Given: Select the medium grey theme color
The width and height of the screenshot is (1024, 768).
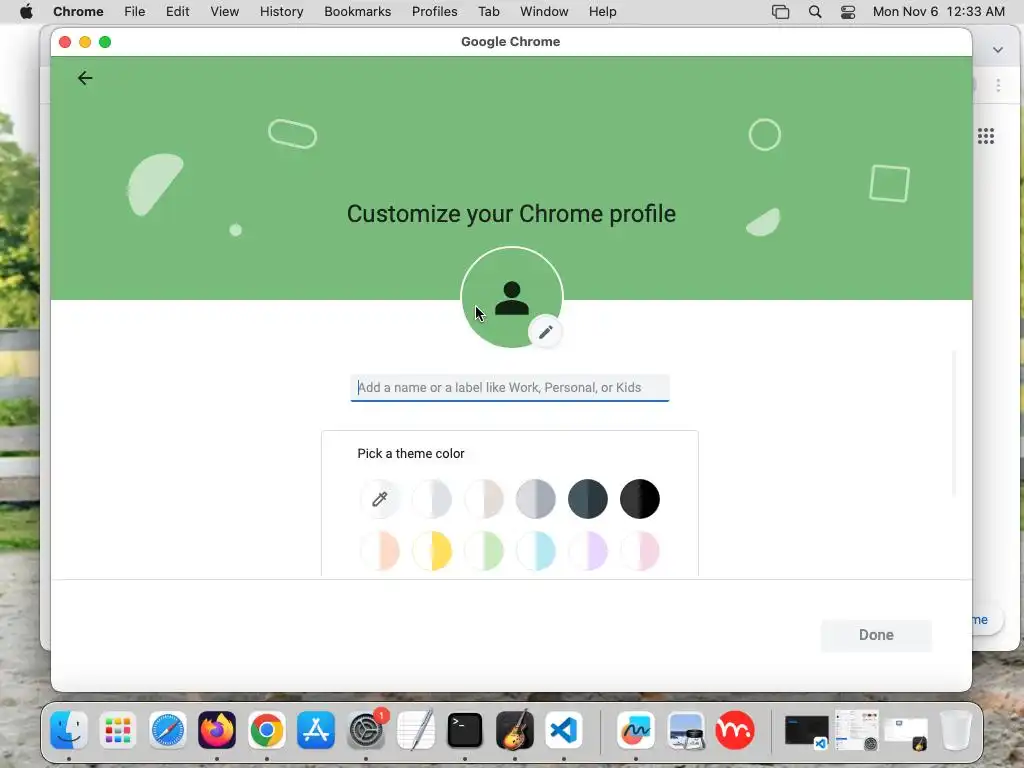Looking at the screenshot, I should click(x=536, y=499).
